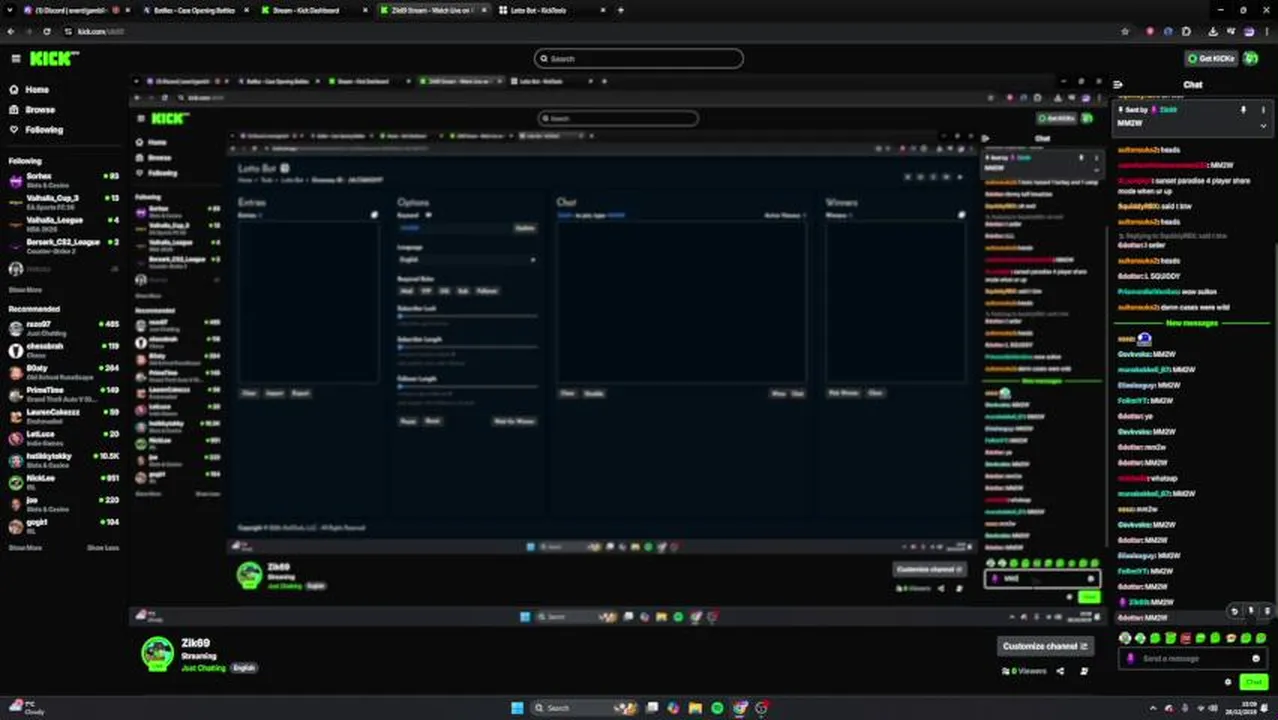
Task: Open the profile avatar menu
Action: pyautogui.click(x=1250, y=59)
